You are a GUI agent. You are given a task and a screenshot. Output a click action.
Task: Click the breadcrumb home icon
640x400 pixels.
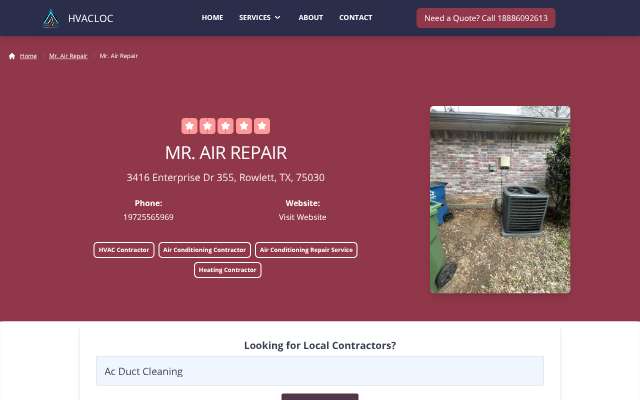pos(12,56)
